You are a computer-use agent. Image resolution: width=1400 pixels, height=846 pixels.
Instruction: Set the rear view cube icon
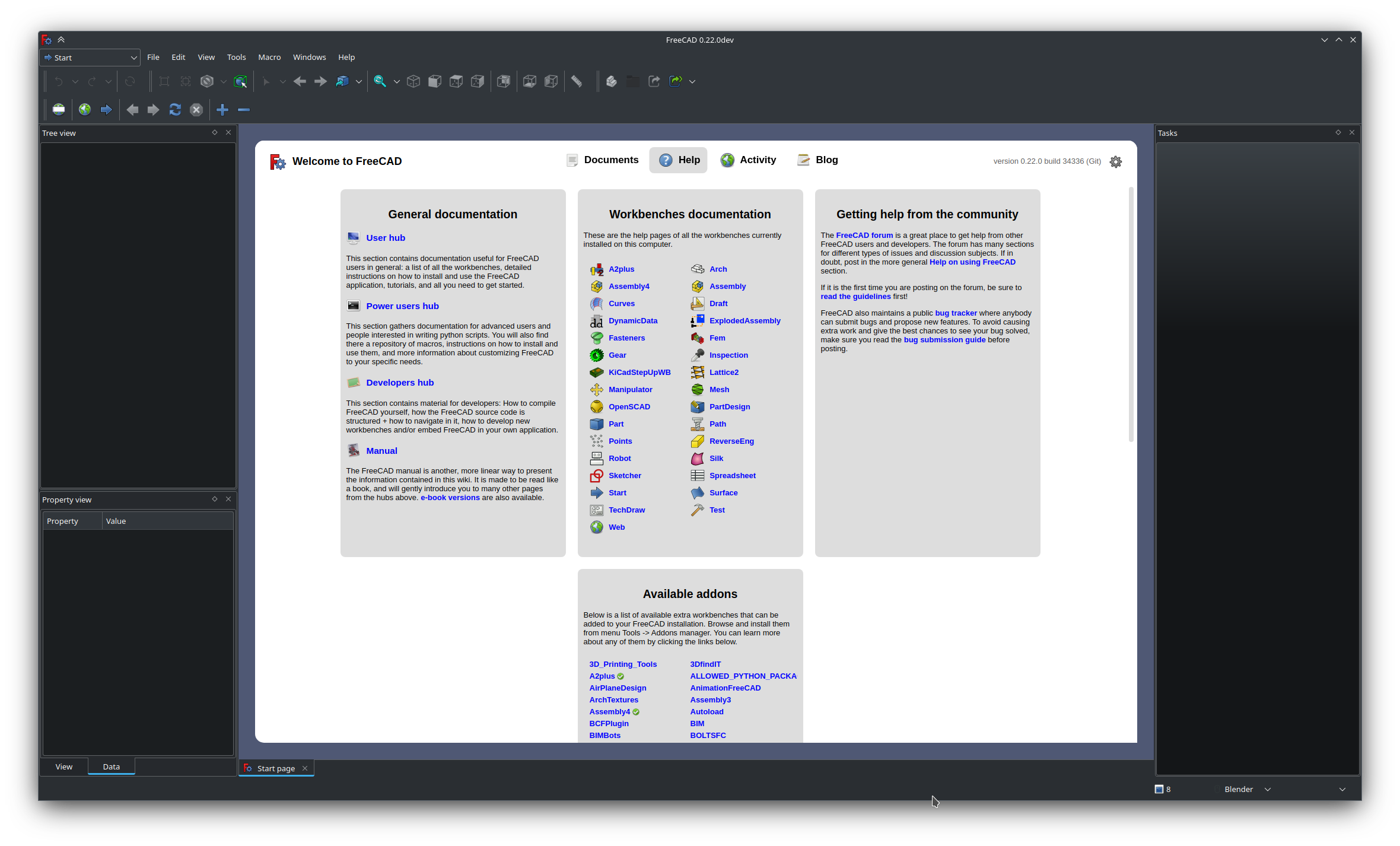[x=504, y=81]
